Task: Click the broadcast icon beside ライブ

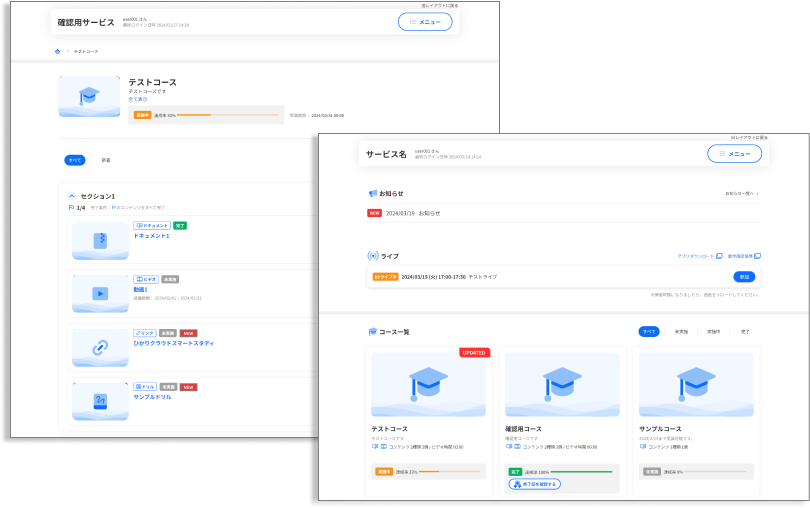Action: 373,256
